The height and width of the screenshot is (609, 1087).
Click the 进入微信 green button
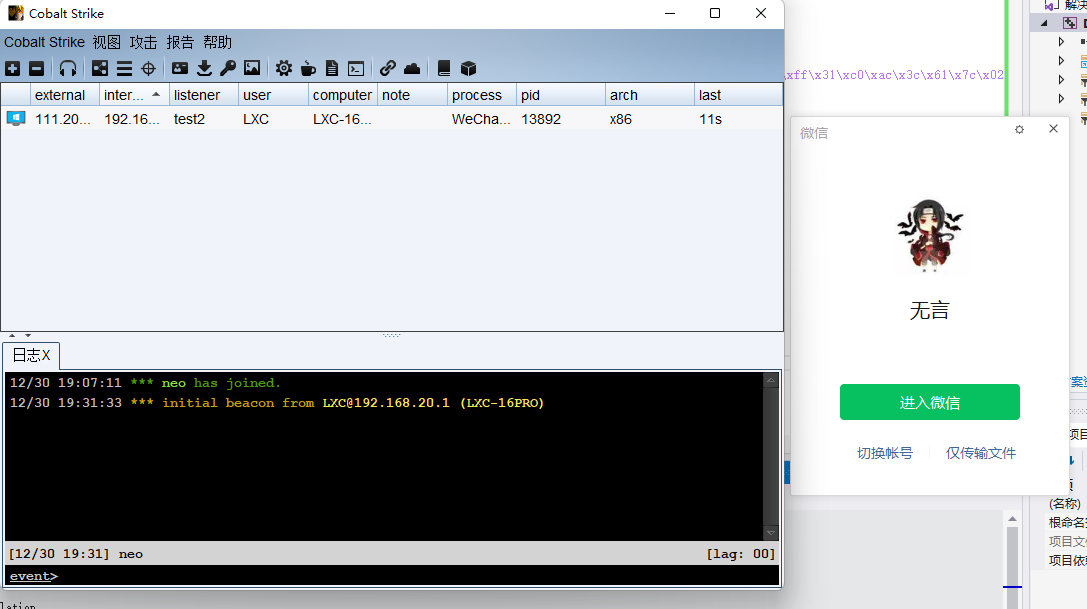[x=930, y=402]
